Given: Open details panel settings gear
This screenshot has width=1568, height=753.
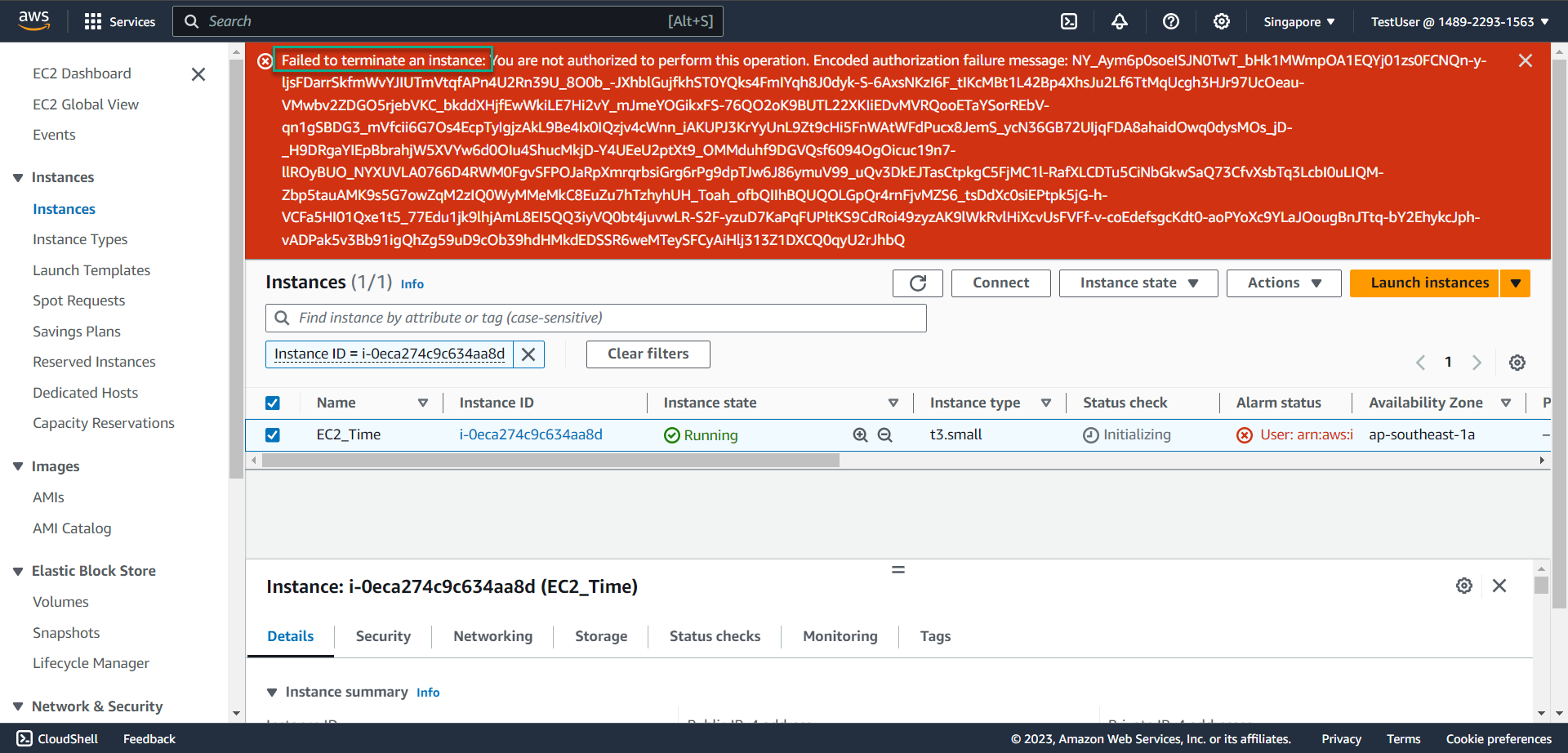Looking at the screenshot, I should click(1464, 586).
